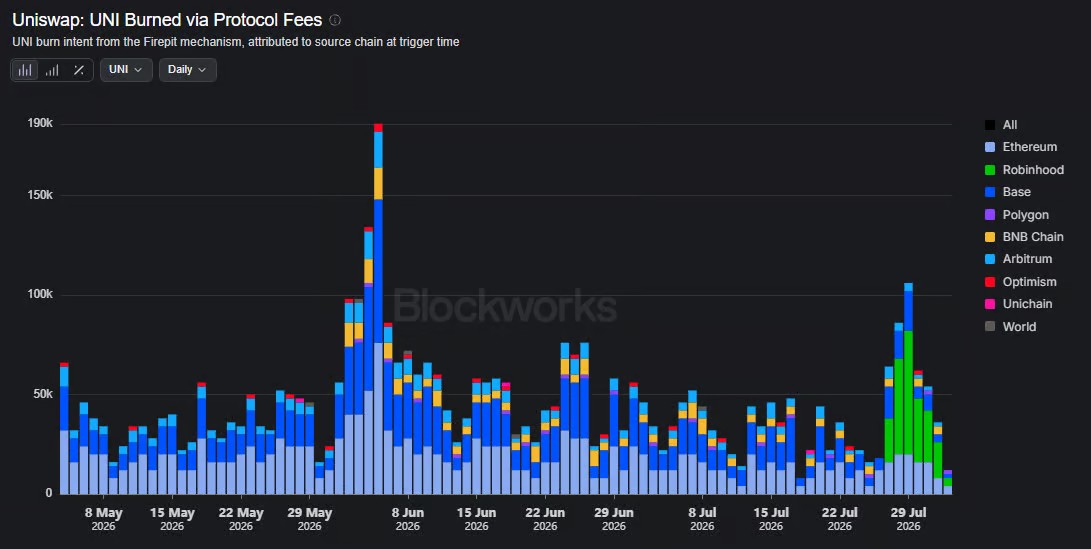
Task: Select the All legend item
Action: (1001, 125)
